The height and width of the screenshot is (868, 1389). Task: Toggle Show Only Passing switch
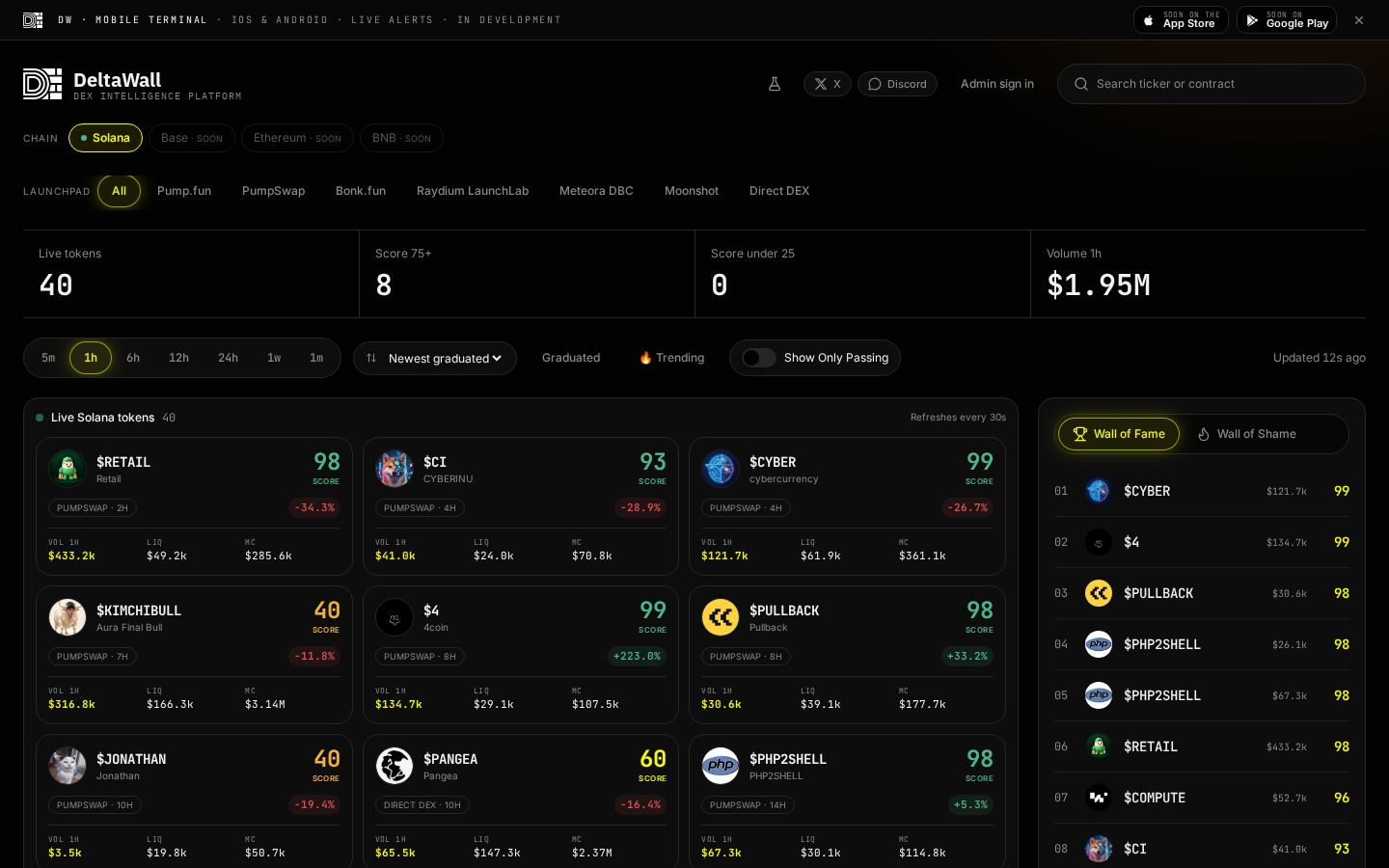[759, 358]
